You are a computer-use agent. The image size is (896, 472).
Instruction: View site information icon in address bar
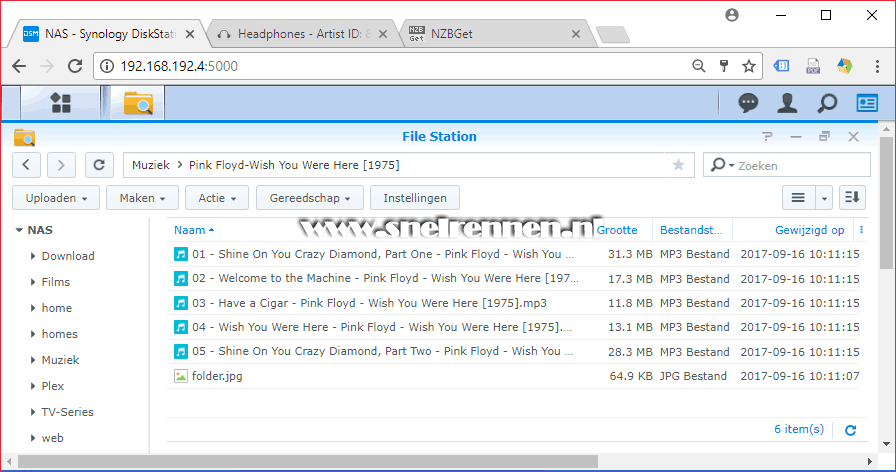107,66
